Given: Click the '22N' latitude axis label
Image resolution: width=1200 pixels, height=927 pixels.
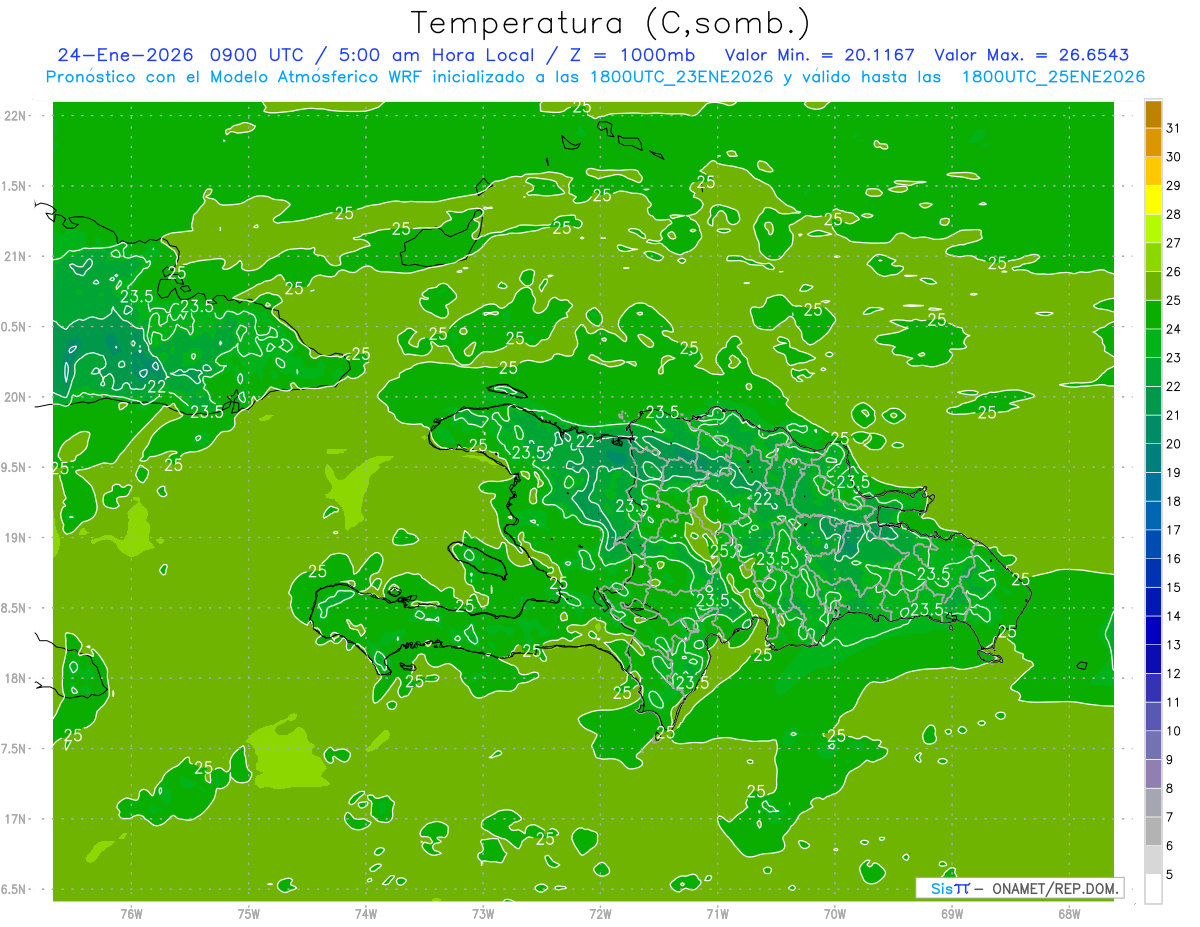Looking at the screenshot, I should 15,115.
